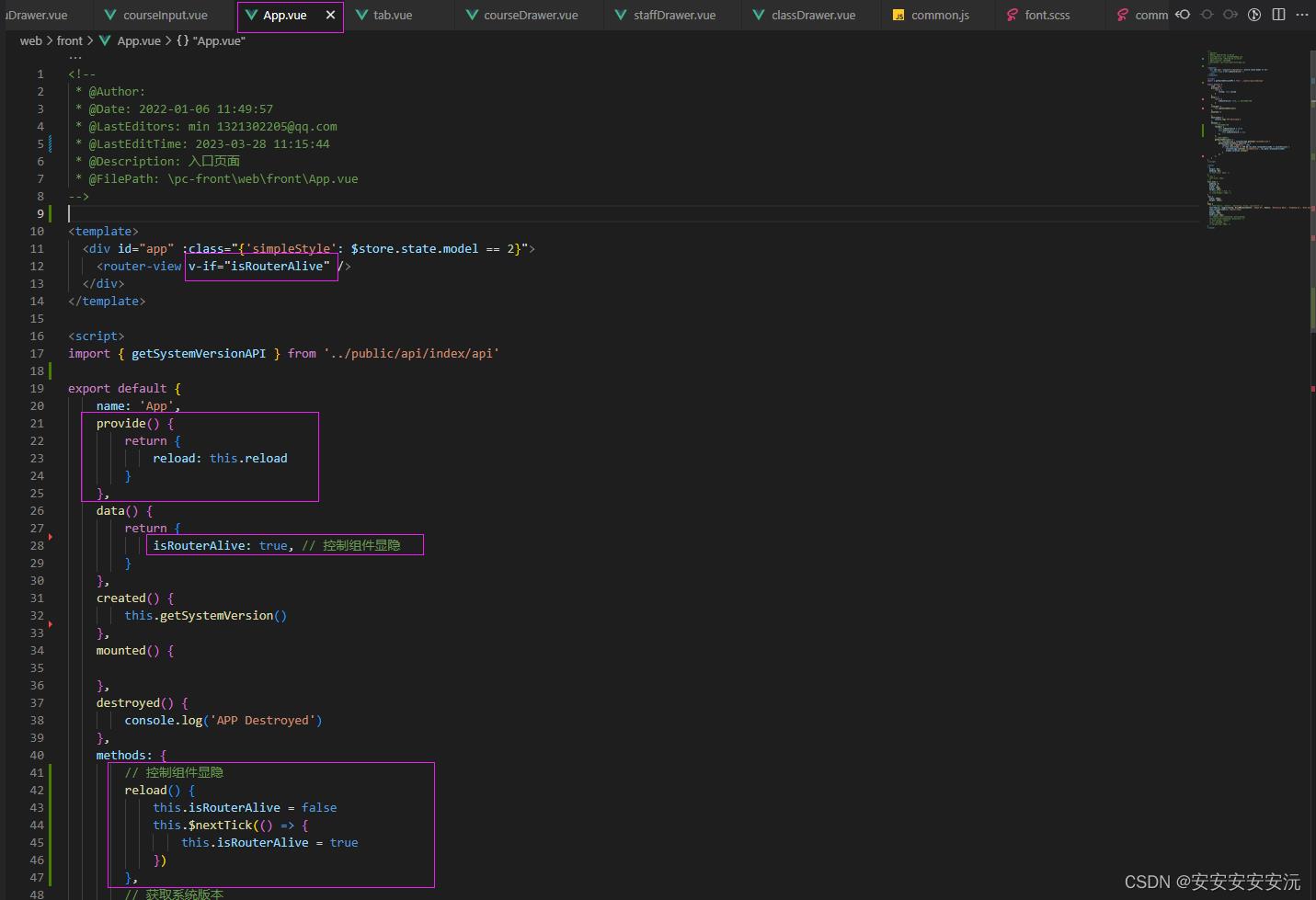This screenshot has width=1316, height=900.
Task: Click 'isRouterAlive: true' data property
Action: [221, 545]
